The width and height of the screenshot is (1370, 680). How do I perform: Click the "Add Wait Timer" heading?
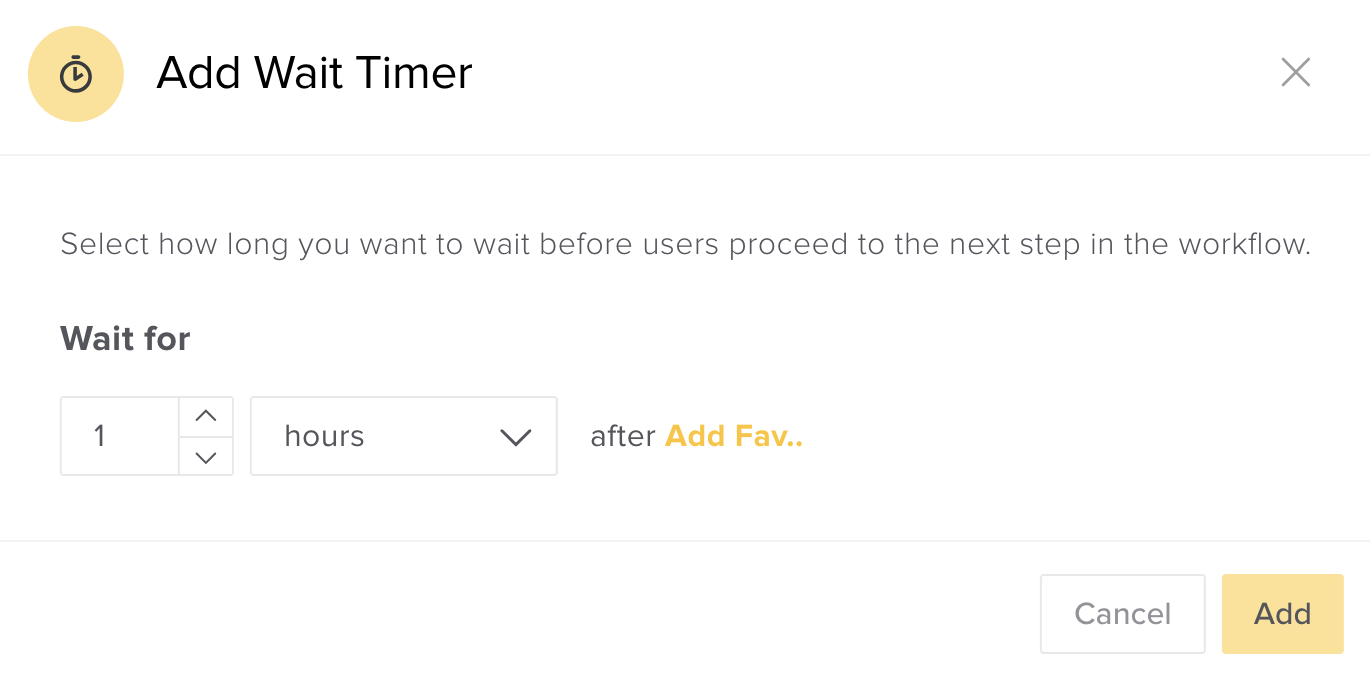tap(314, 74)
